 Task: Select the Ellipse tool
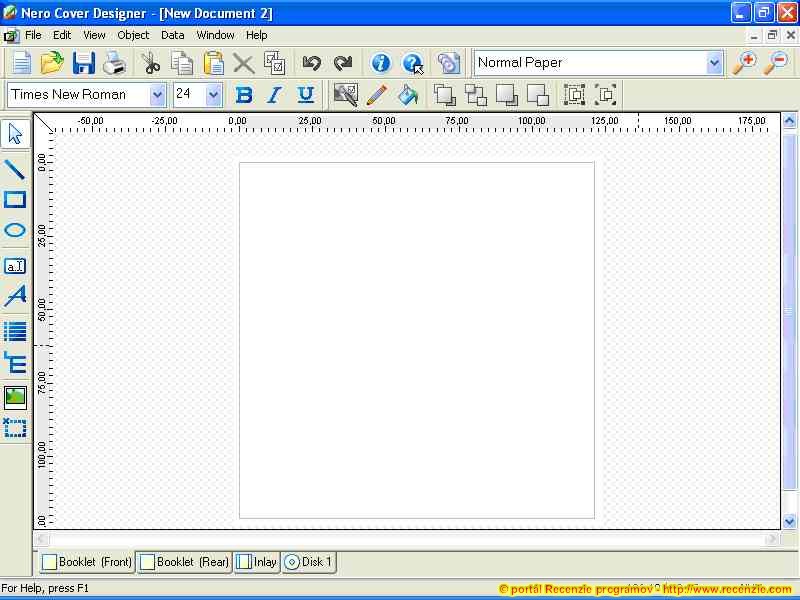point(15,230)
